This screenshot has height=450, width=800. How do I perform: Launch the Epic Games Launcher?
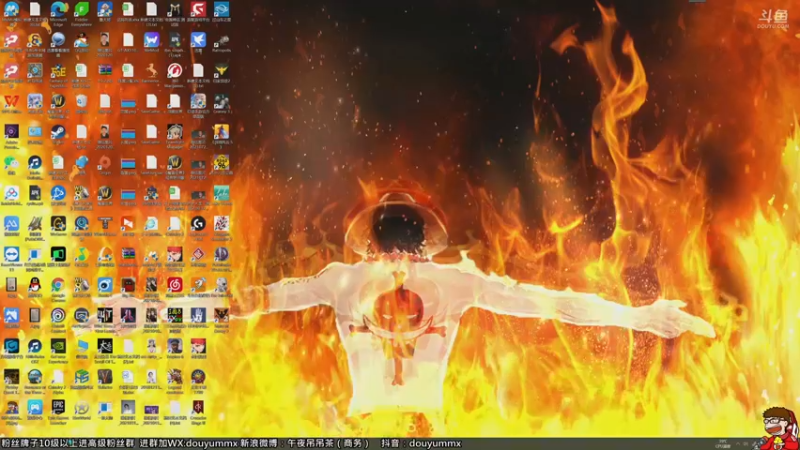(58, 407)
